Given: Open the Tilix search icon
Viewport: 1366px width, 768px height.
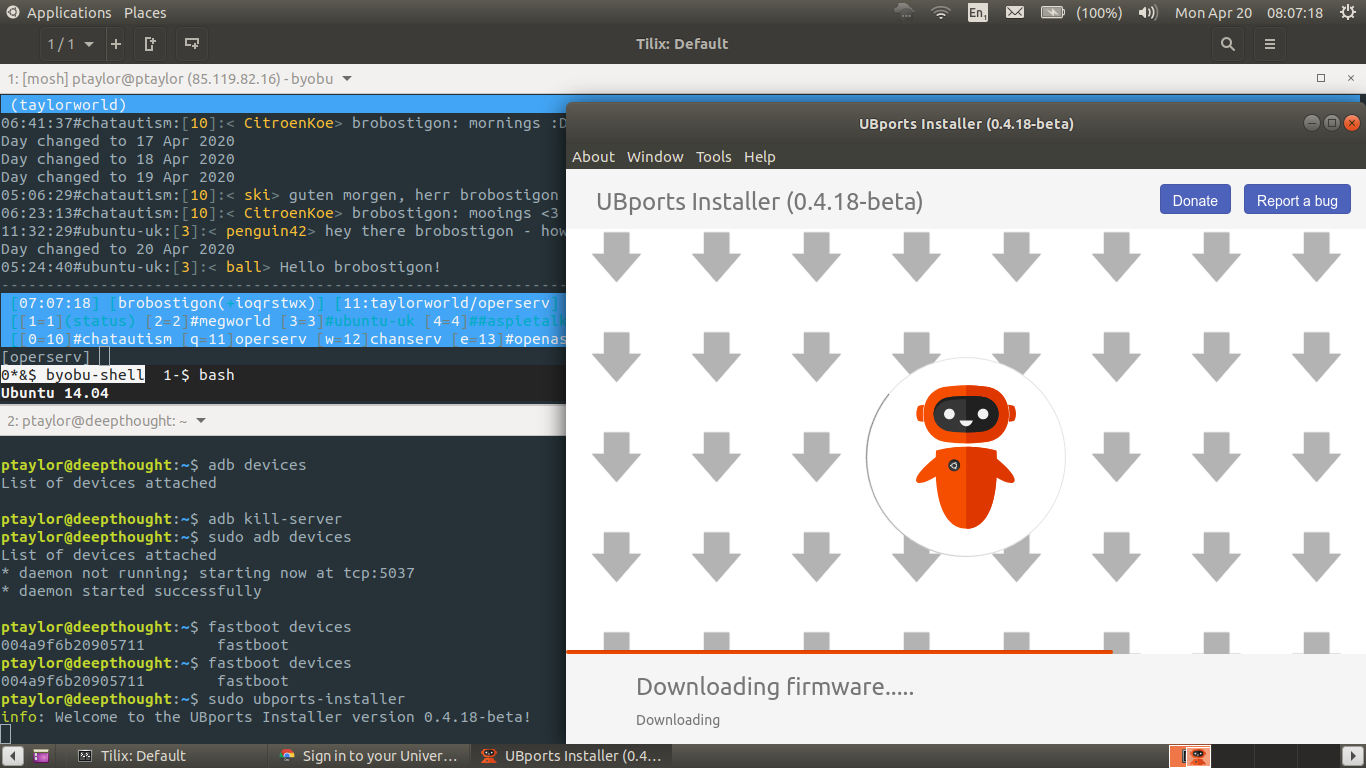Looking at the screenshot, I should pos(1228,44).
